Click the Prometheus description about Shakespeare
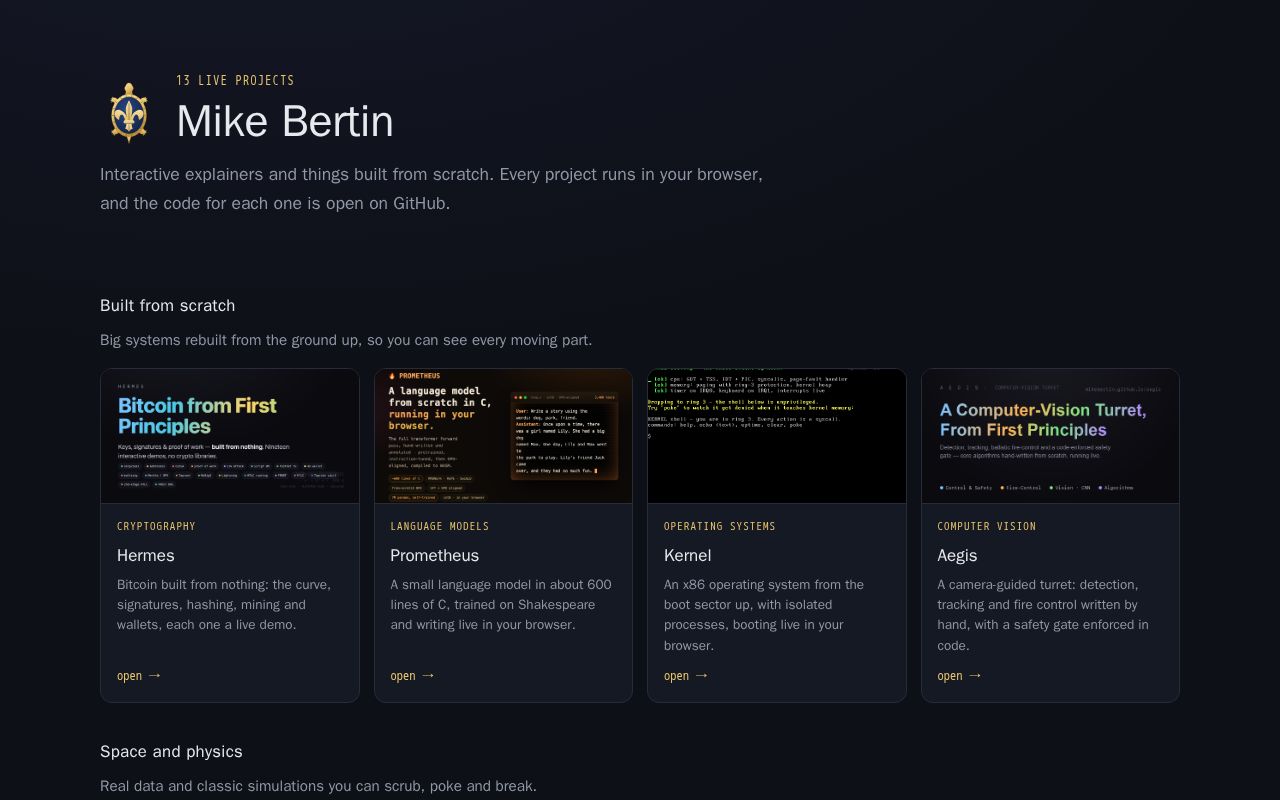The width and height of the screenshot is (1280, 800). tap(501, 605)
